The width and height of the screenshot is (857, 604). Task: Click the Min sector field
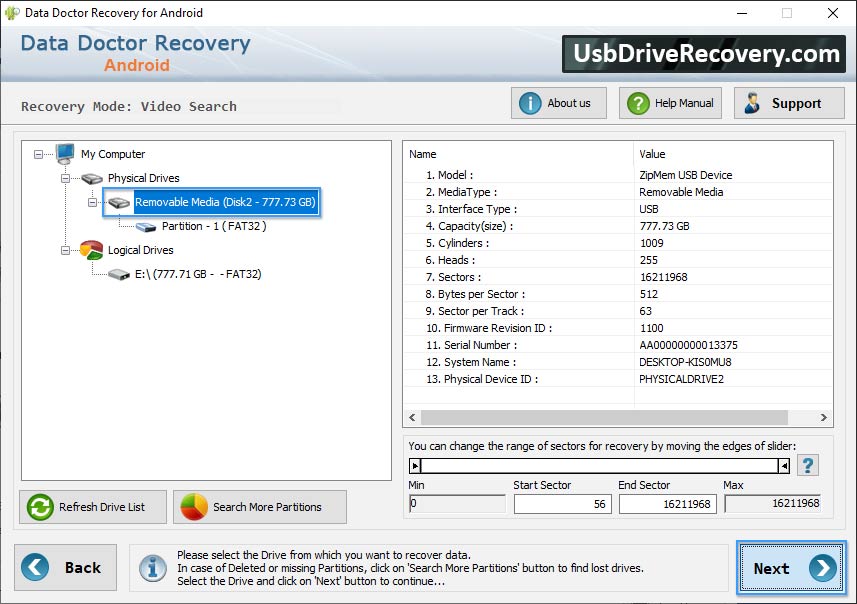[x=457, y=503]
